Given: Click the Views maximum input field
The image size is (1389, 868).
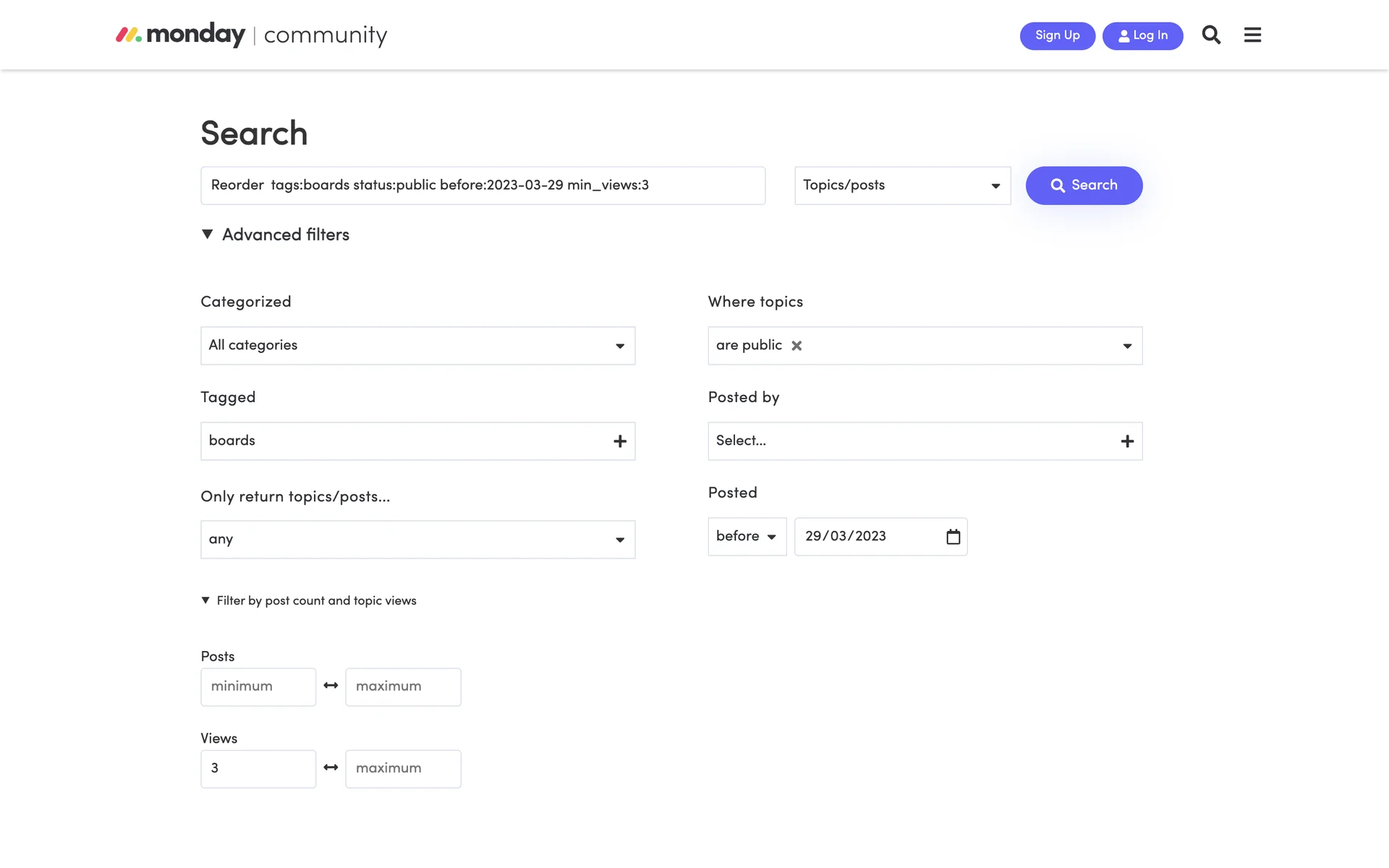Looking at the screenshot, I should 403,768.
